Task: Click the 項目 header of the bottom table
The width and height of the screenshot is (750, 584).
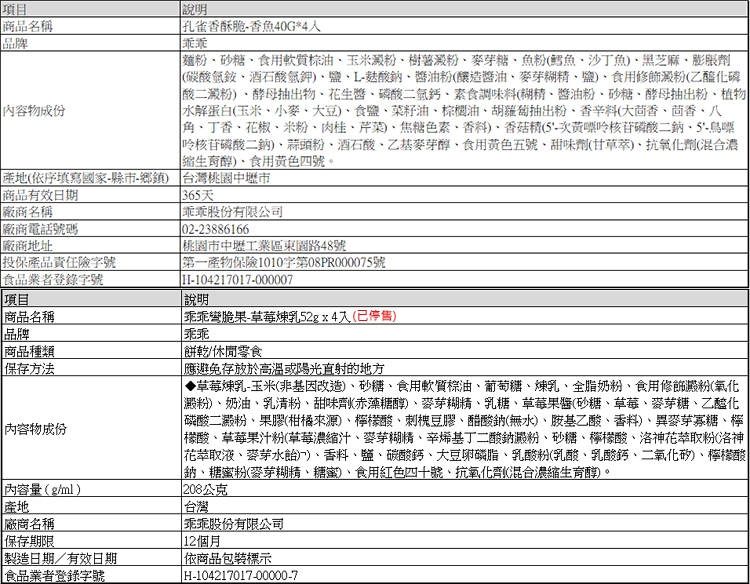Action: tap(16, 299)
